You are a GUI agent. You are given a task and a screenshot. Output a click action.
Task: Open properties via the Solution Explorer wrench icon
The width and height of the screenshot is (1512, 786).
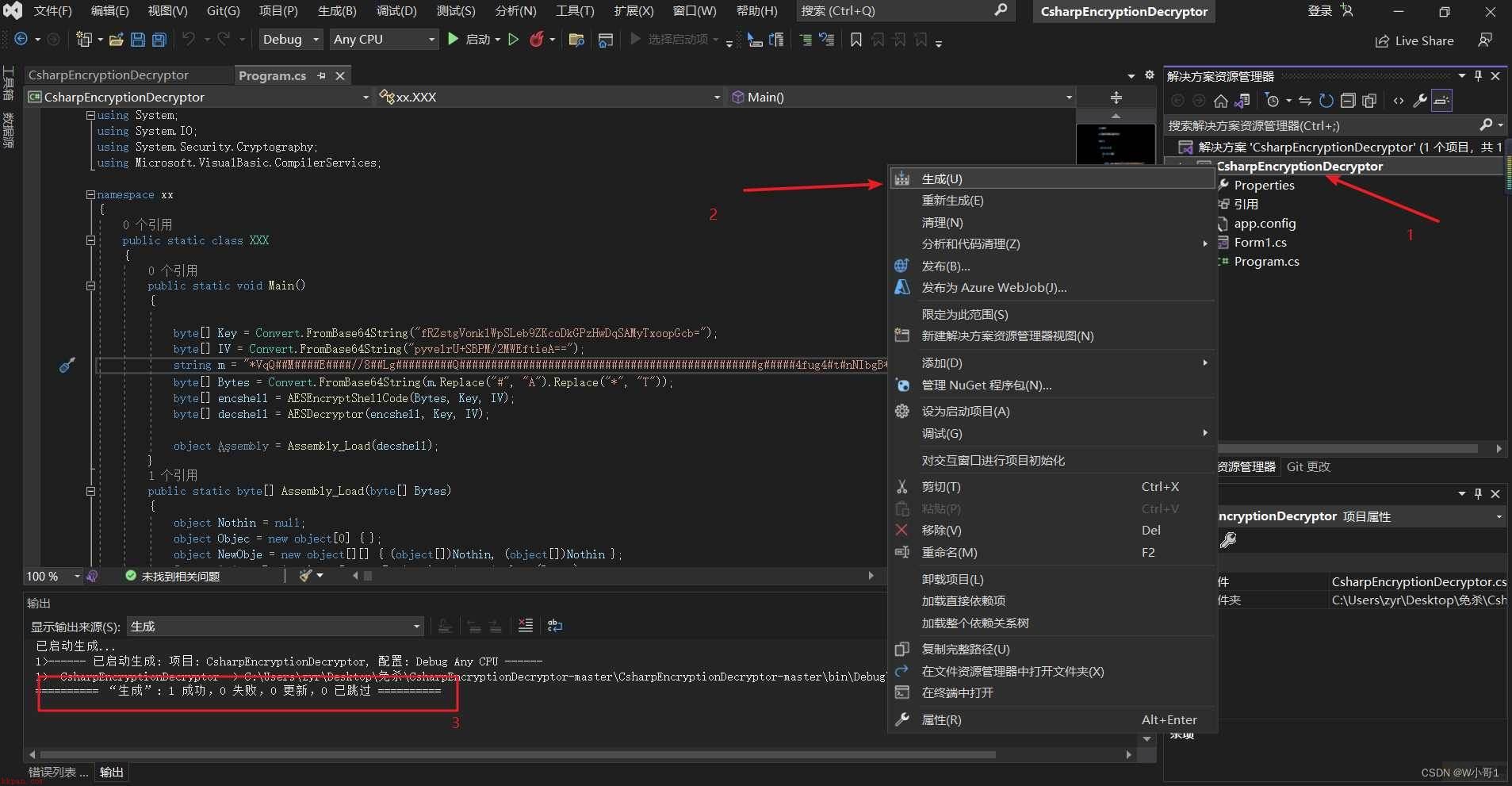(x=1420, y=101)
